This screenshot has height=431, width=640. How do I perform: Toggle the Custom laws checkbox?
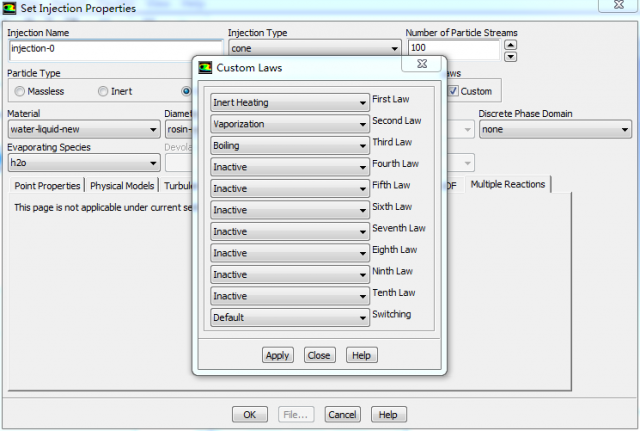[454, 92]
